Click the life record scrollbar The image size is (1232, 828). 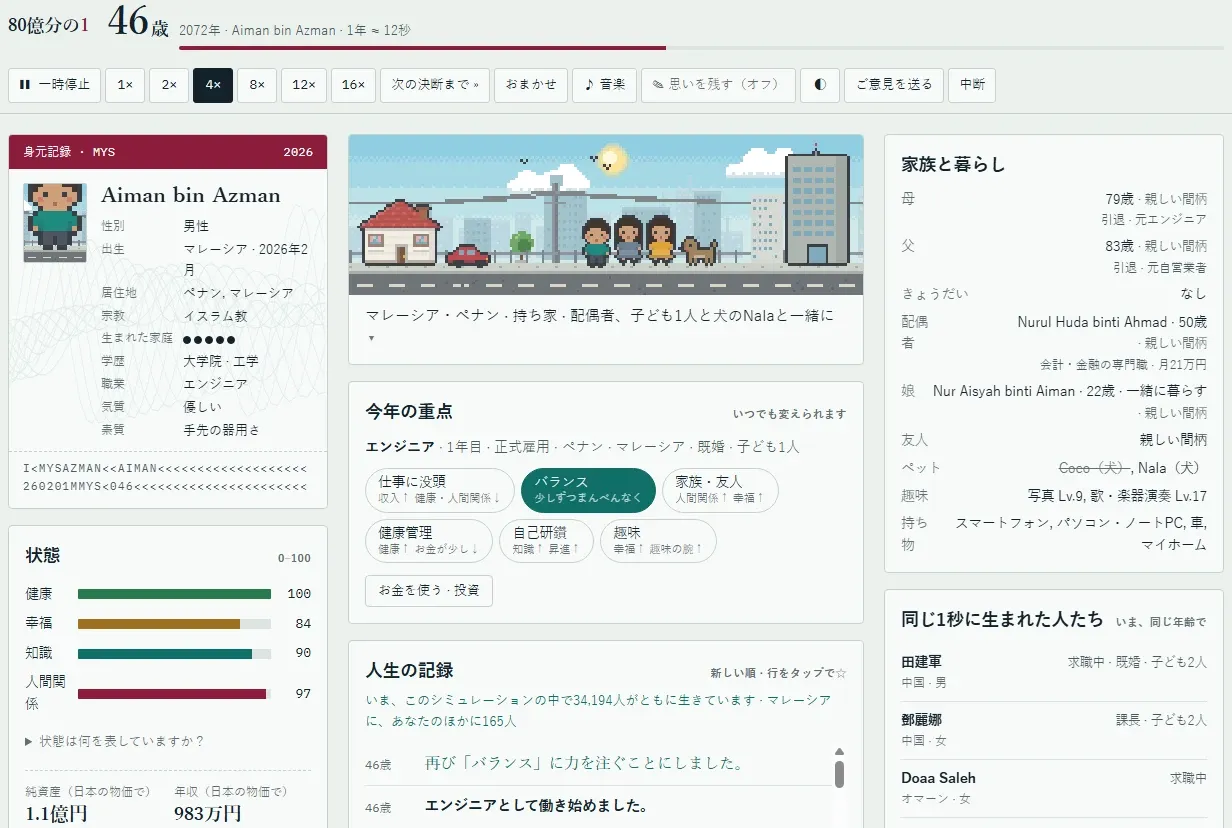coord(840,775)
